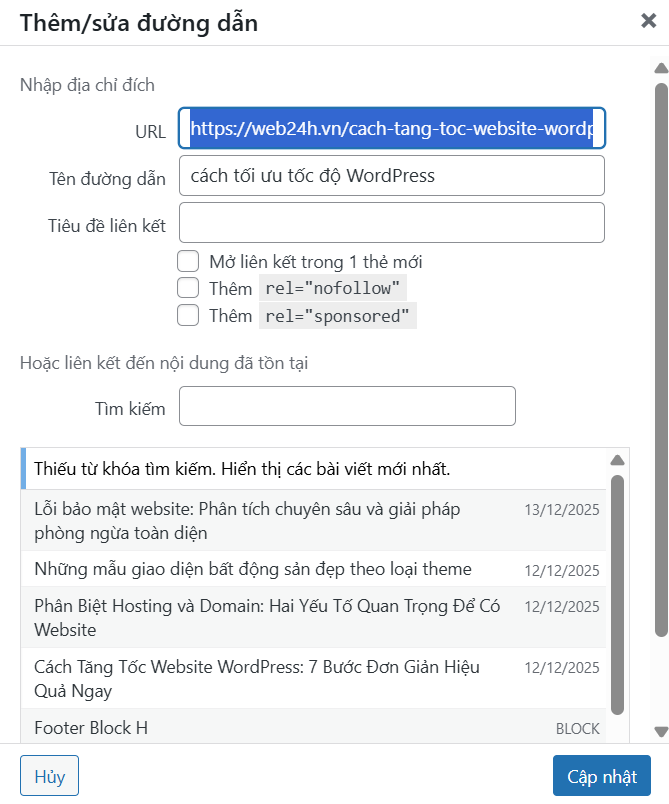This screenshot has height=804, width=669.
Task: Select 'Cách Tăng Tốc Website WordPress' post
Action: (x=300, y=678)
